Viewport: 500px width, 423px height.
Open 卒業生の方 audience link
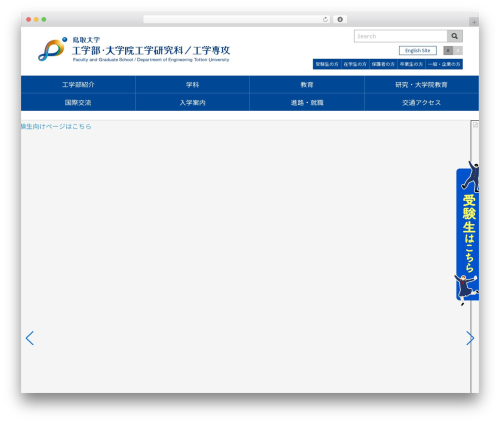coord(411,64)
